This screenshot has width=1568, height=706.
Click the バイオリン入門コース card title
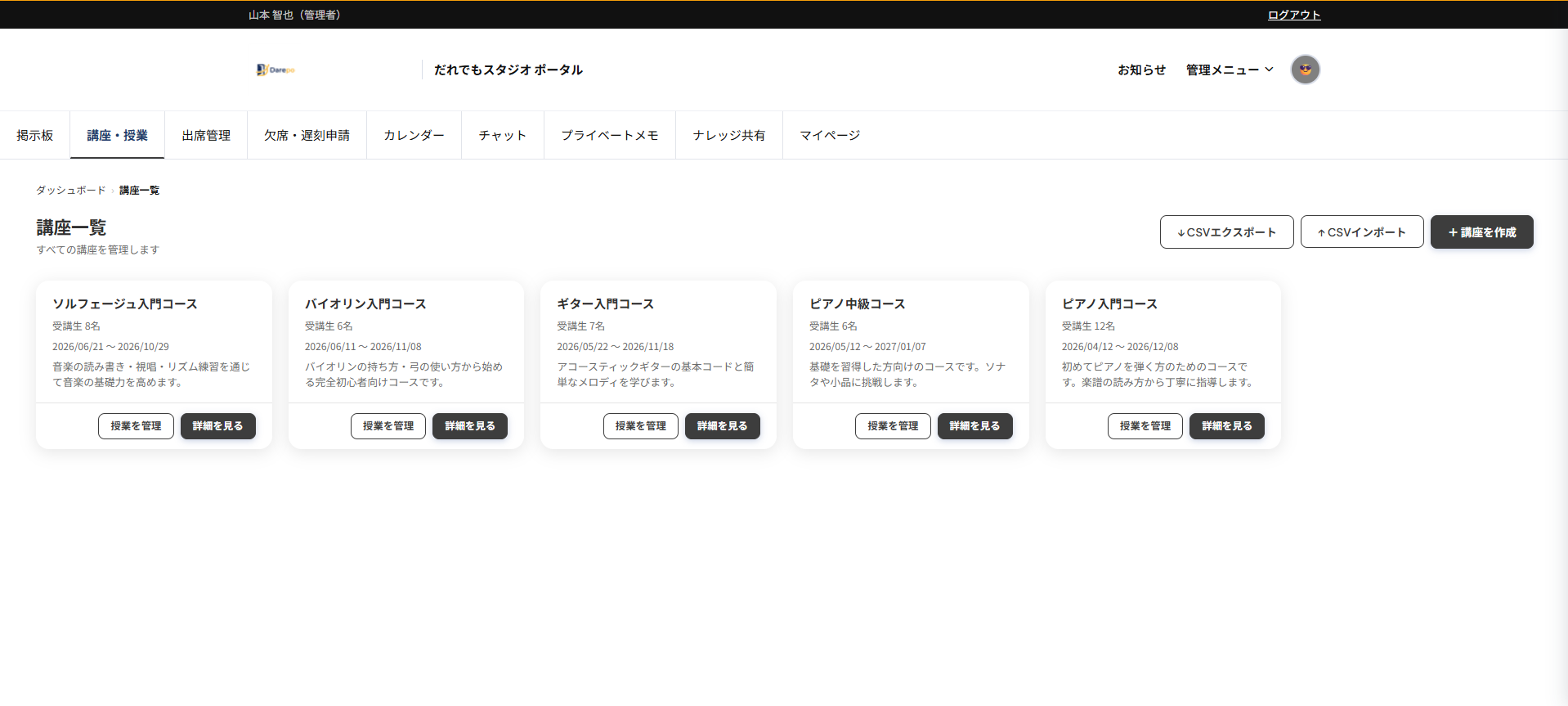tap(365, 304)
